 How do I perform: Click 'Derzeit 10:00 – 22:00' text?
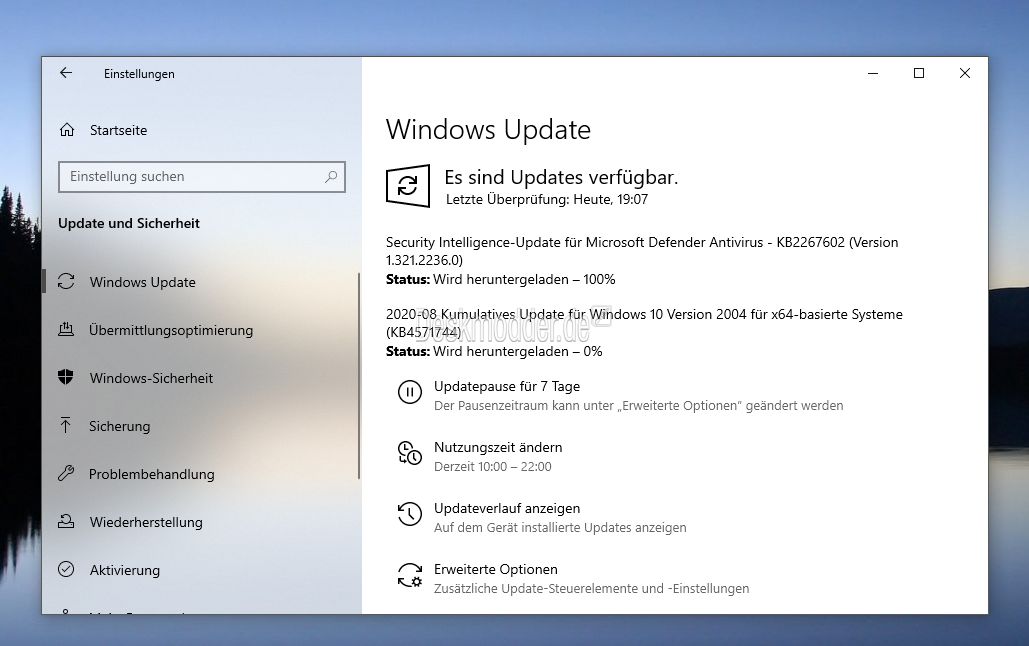[493, 466]
